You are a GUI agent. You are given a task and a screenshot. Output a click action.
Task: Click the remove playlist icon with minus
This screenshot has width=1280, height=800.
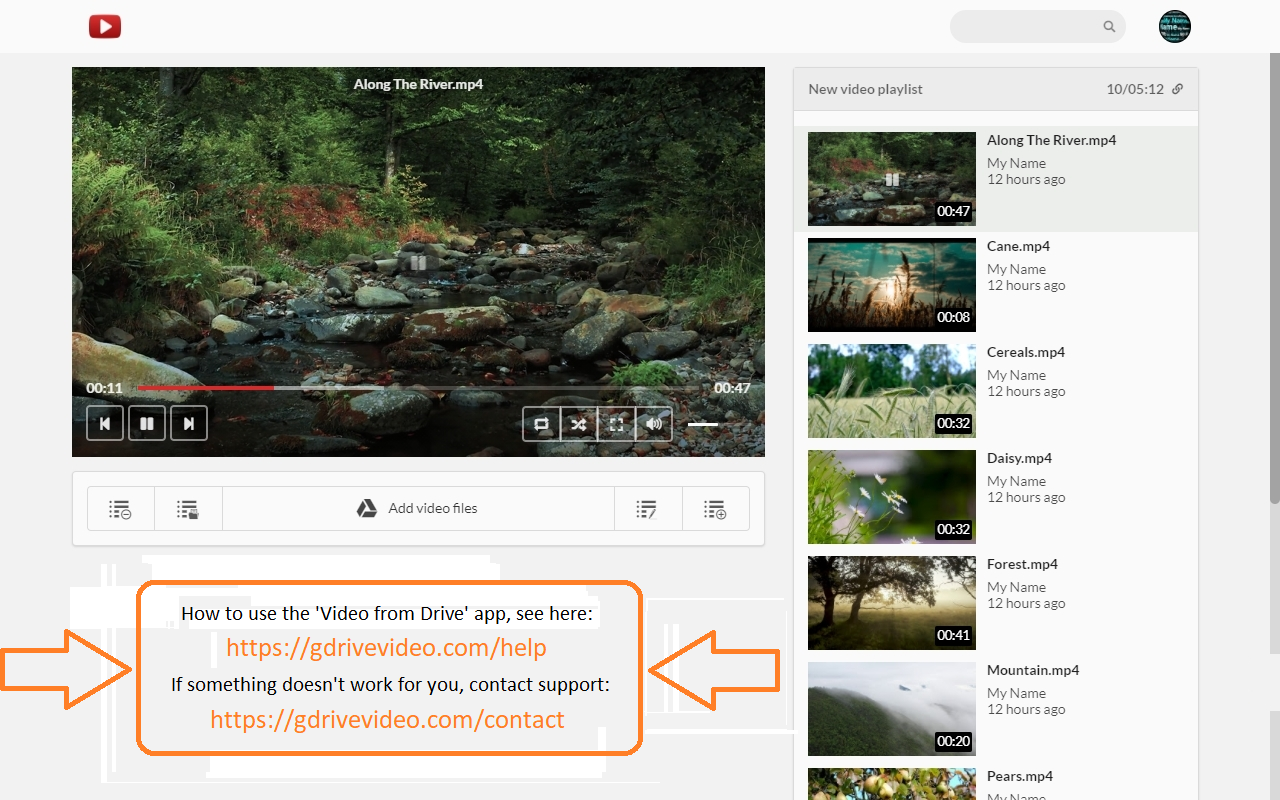(x=121, y=509)
